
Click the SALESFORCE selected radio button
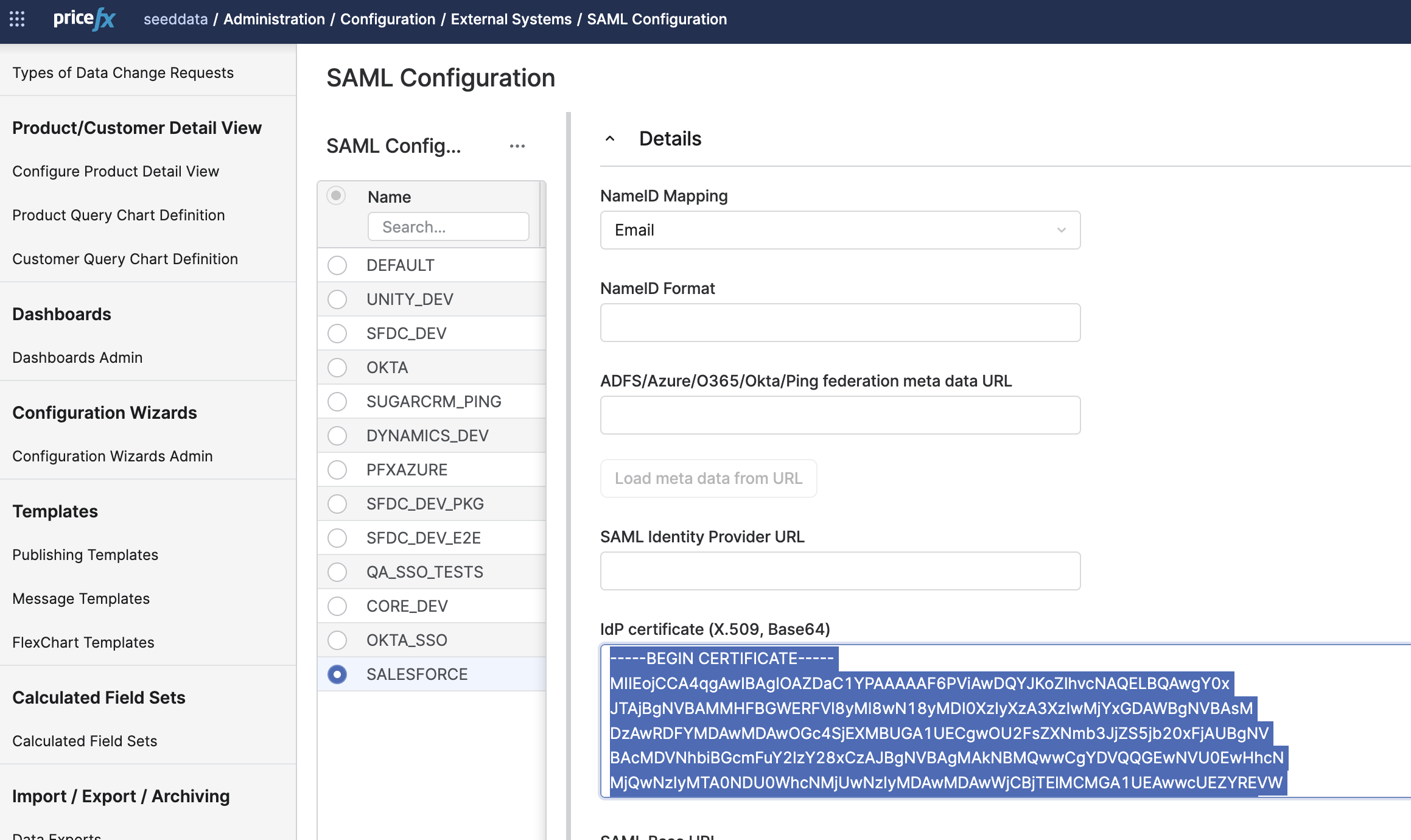point(337,674)
